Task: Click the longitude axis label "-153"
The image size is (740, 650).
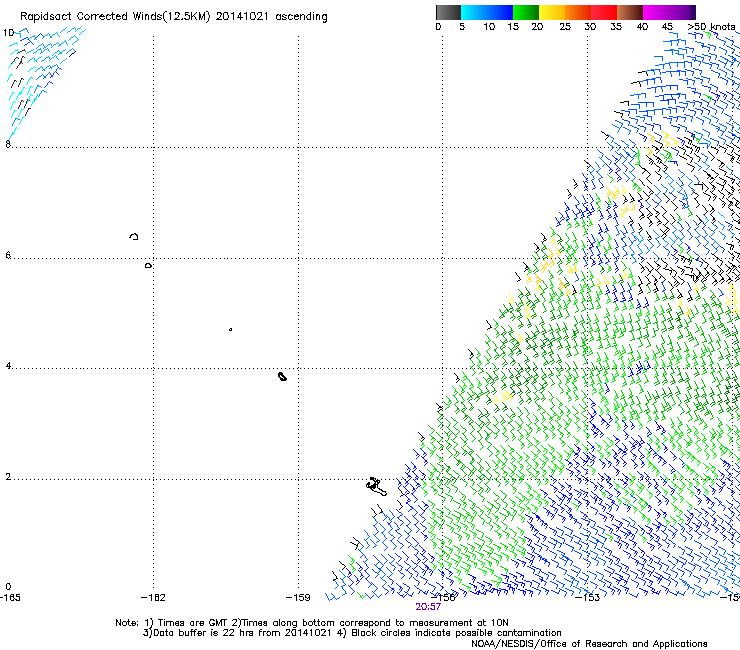Action: pyautogui.click(x=588, y=598)
